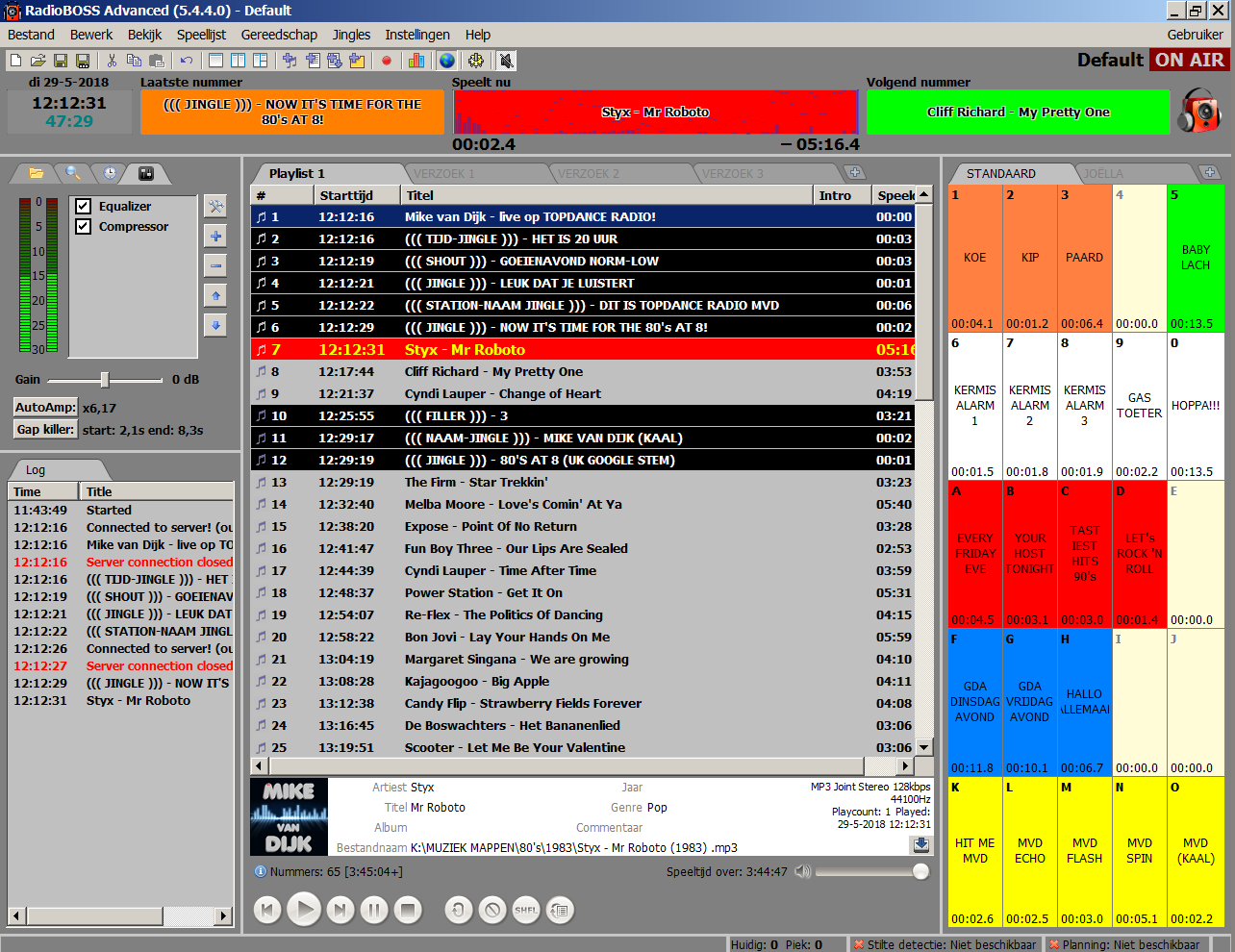Click the Intro column header
This screenshot has width=1235, height=952.
(842, 195)
